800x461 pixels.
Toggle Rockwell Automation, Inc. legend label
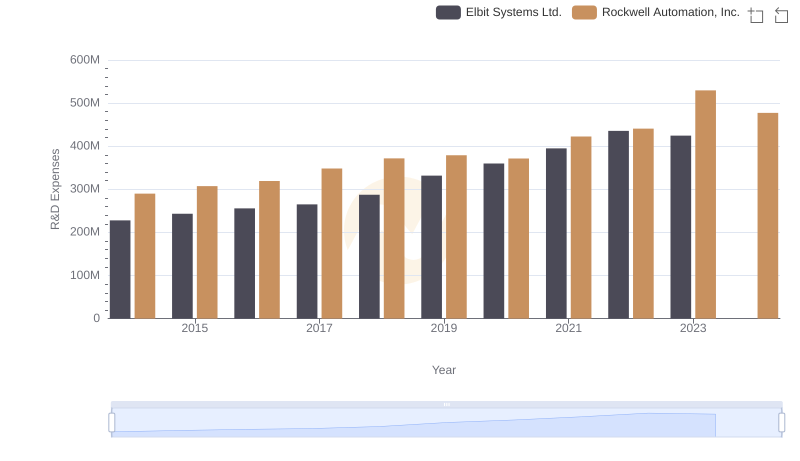tap(670, 12)
